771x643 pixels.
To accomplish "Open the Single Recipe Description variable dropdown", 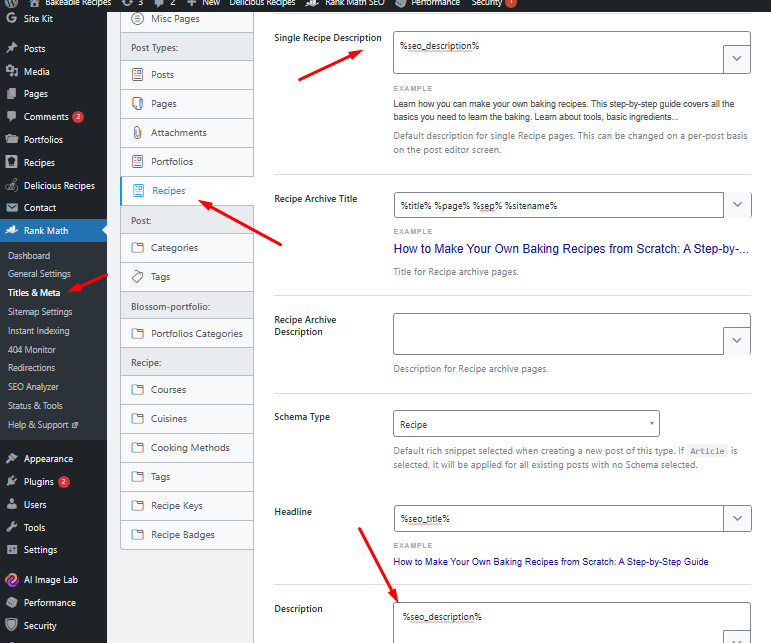I will tap(737, 59).
